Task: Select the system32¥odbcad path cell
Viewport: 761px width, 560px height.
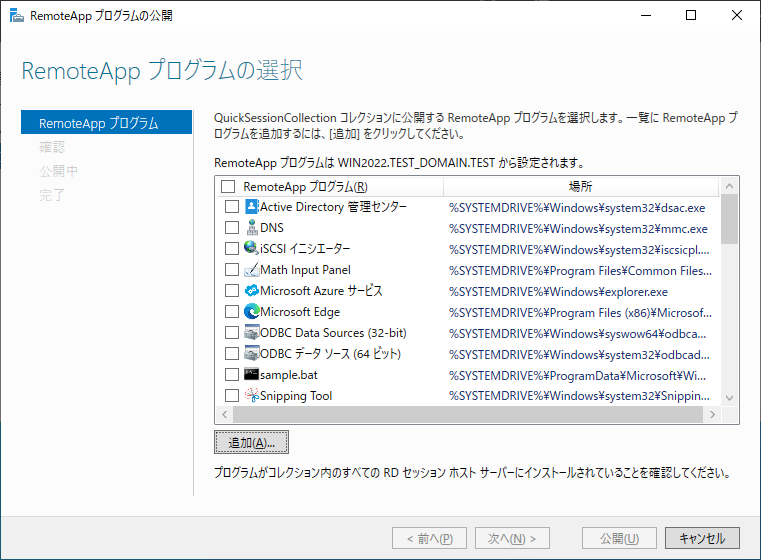Action: pyautogui.click(x=579, y=355)
